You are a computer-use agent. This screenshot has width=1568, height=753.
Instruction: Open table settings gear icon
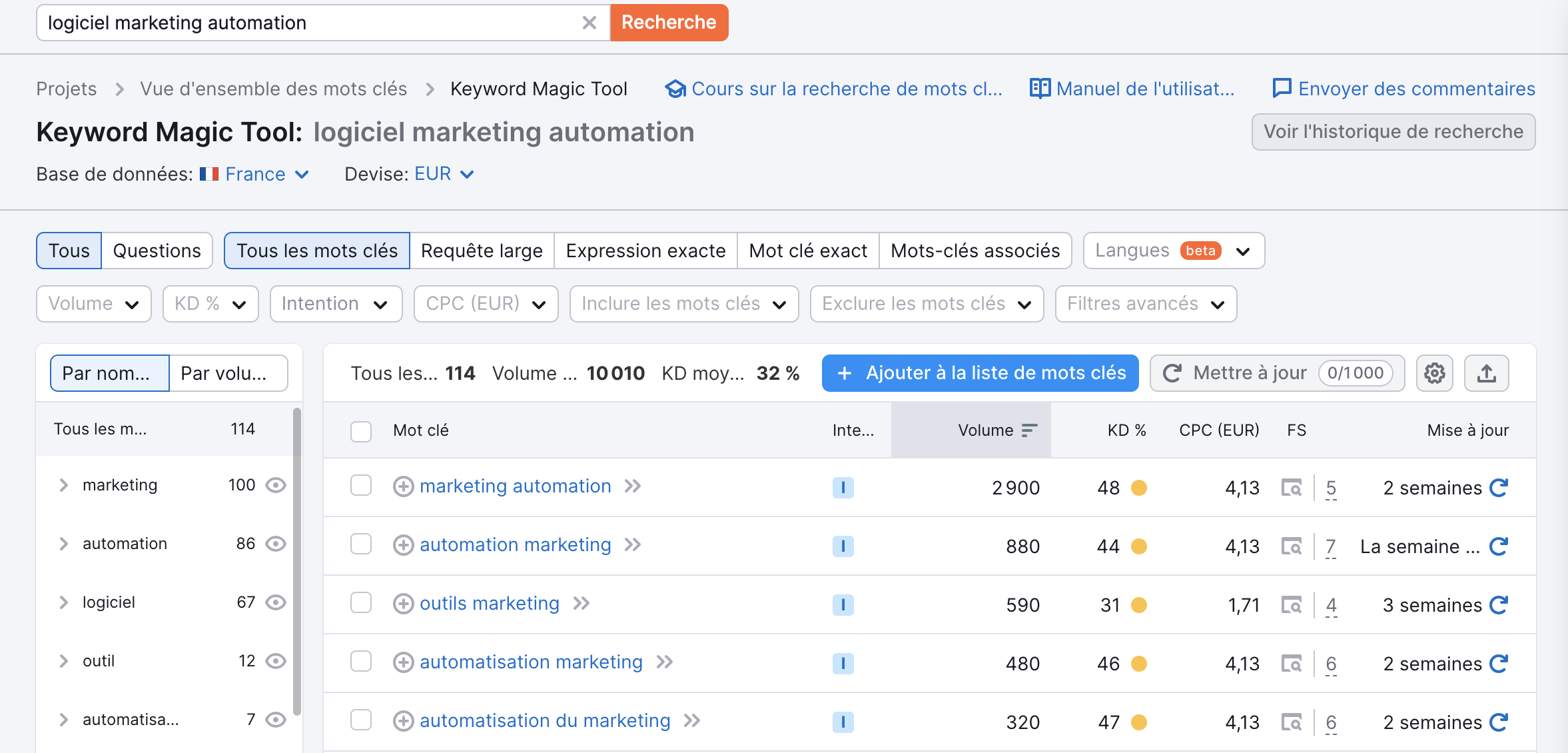[1434, 373]
